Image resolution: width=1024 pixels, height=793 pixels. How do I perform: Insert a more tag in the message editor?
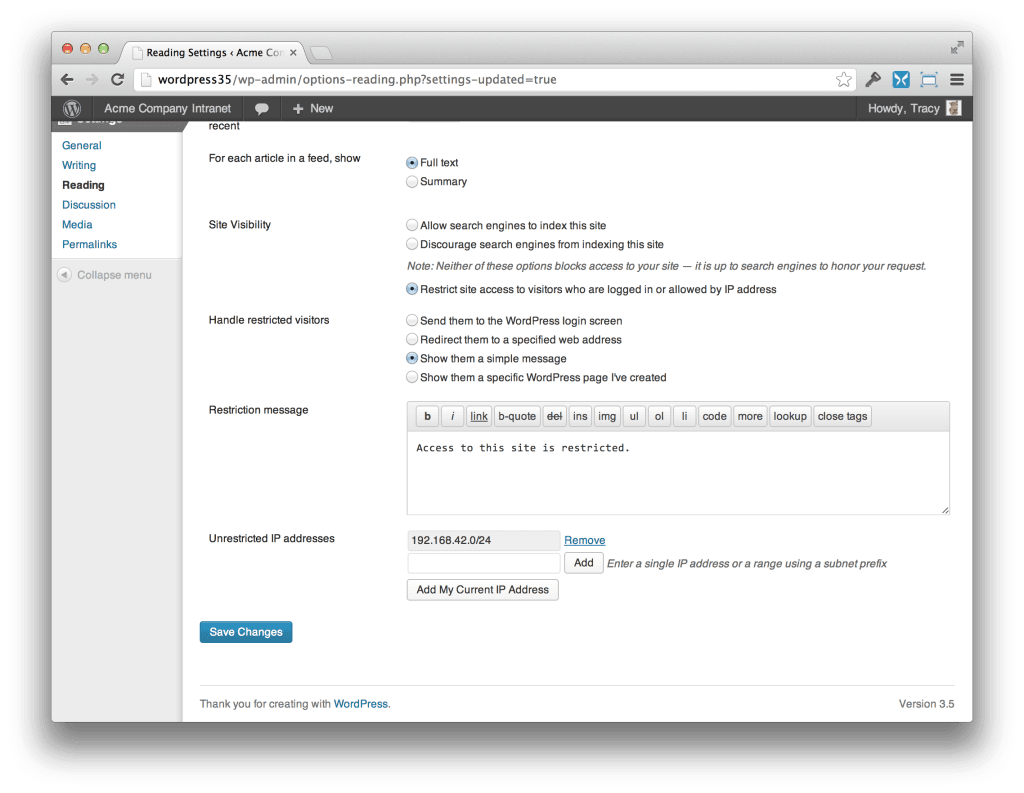[750, 416]
